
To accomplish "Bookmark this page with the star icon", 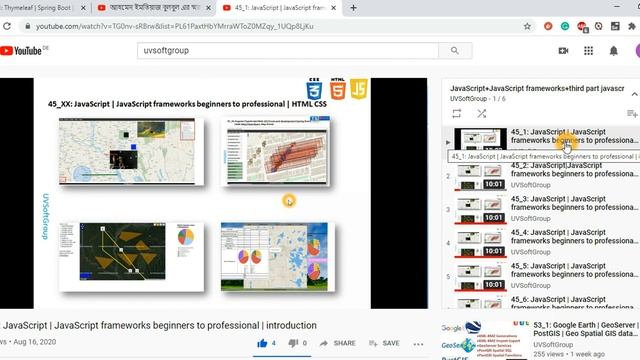I will point(527,27).
